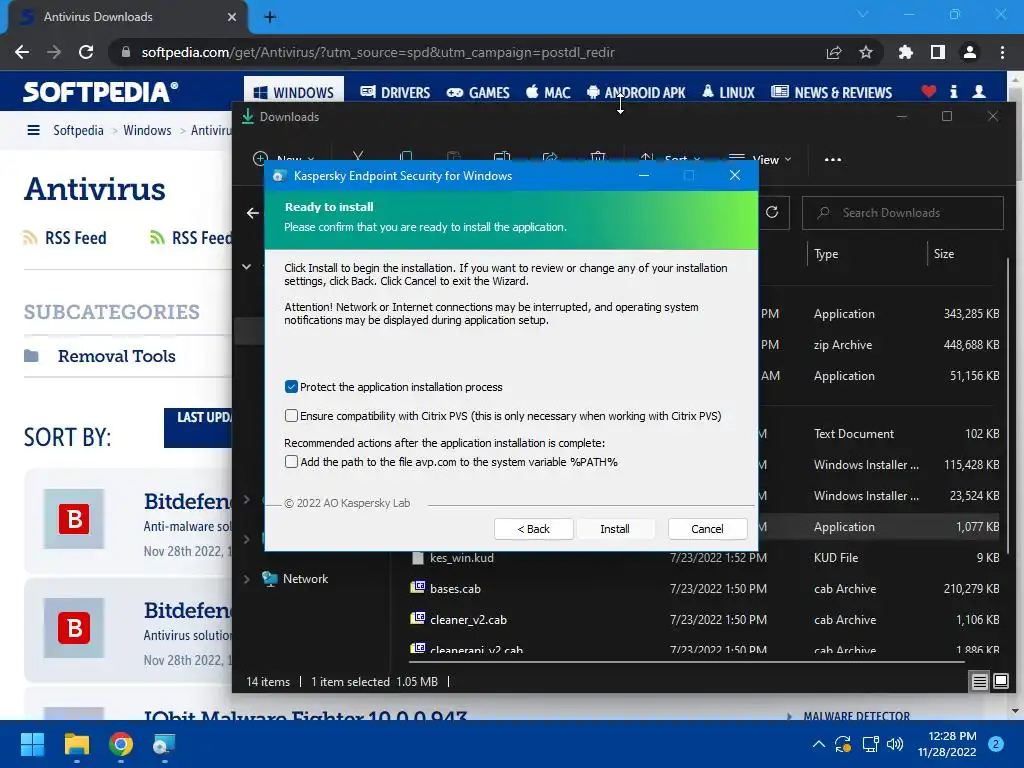This screenshot has width=1024, height=768.
Task: Open the Softpedia hamburger menu
Action: pyautogui.click(x=33, y=130)
